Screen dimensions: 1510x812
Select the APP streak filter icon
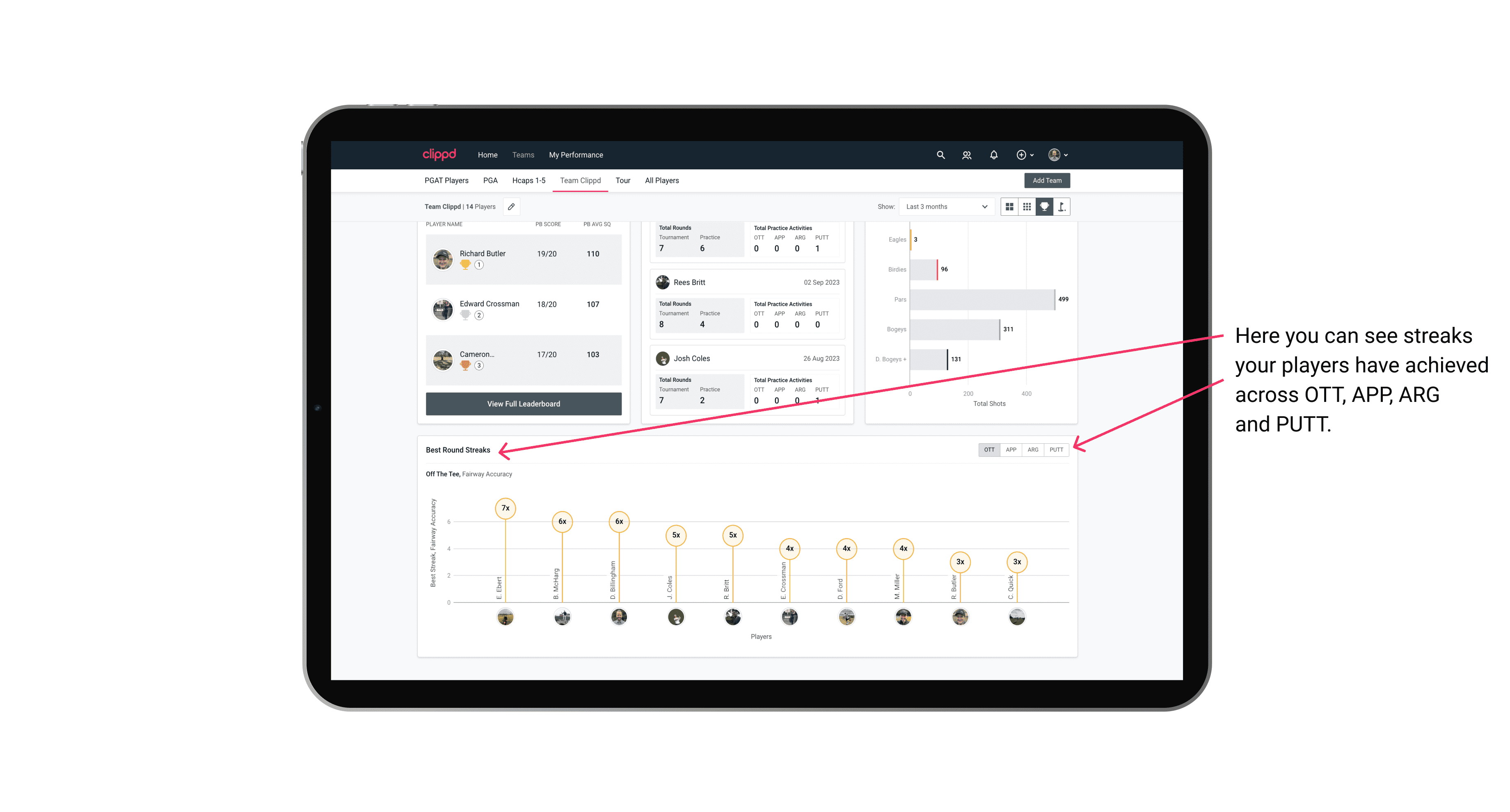(1010, 449)
